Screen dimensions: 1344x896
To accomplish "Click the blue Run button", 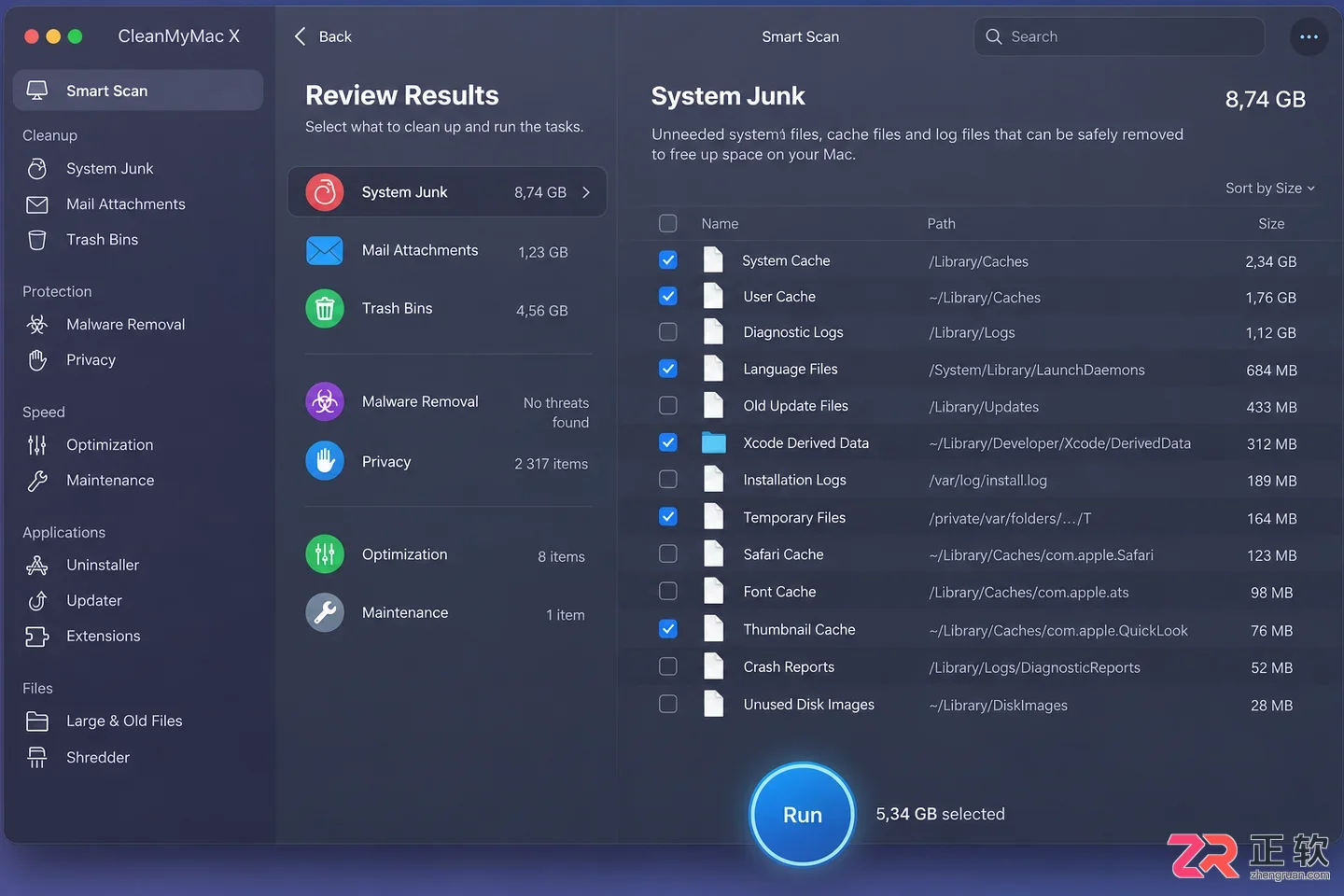I will [802, 815].
